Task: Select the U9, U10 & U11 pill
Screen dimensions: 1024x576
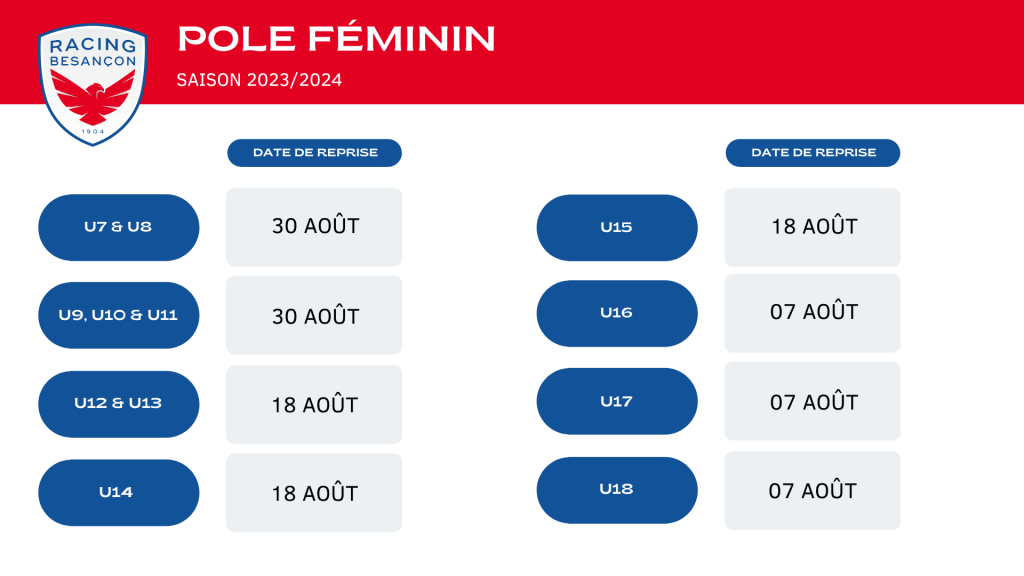Action: coord(119,315)
